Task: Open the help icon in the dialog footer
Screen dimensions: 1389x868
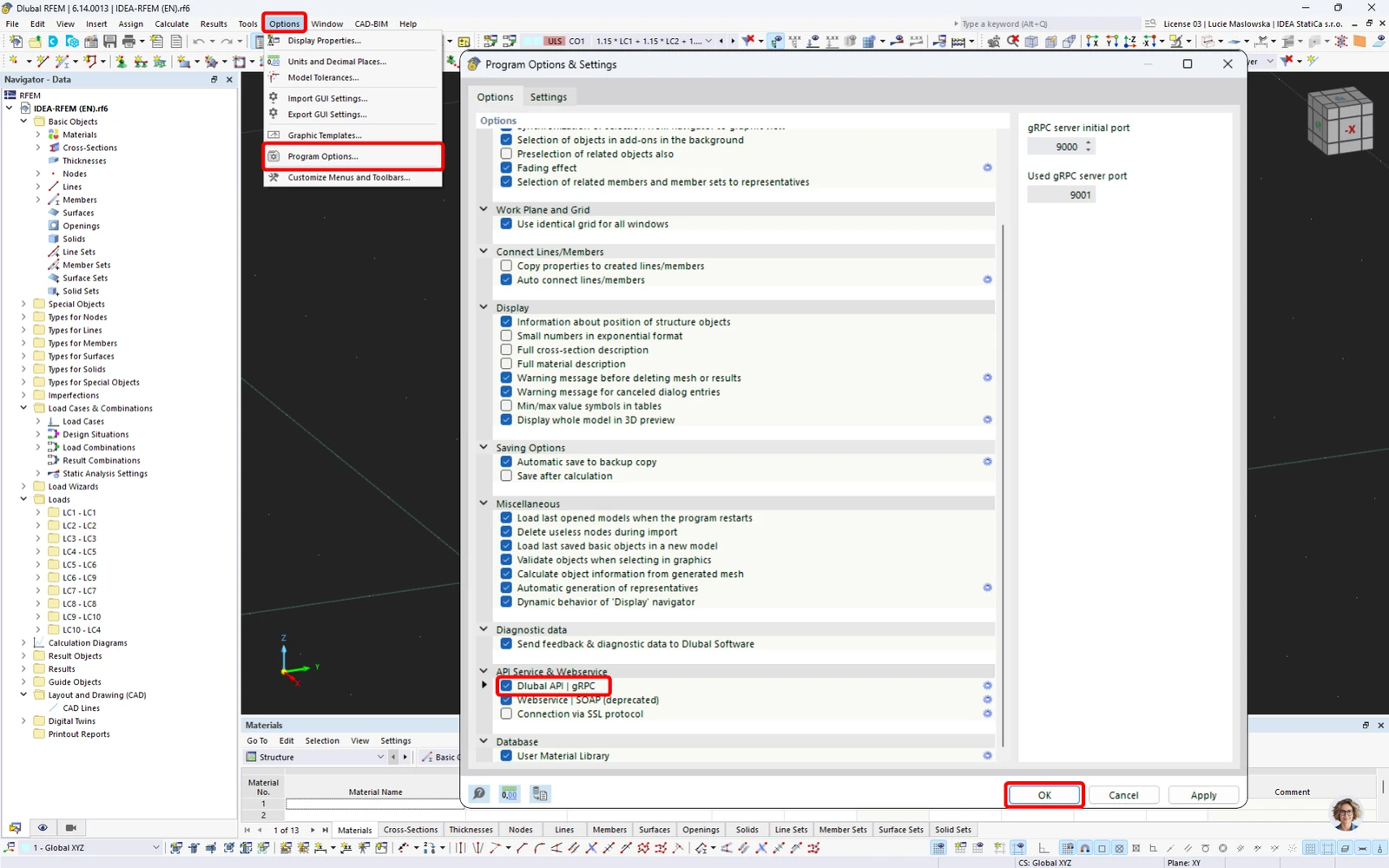Action: [x=479, y=794]
